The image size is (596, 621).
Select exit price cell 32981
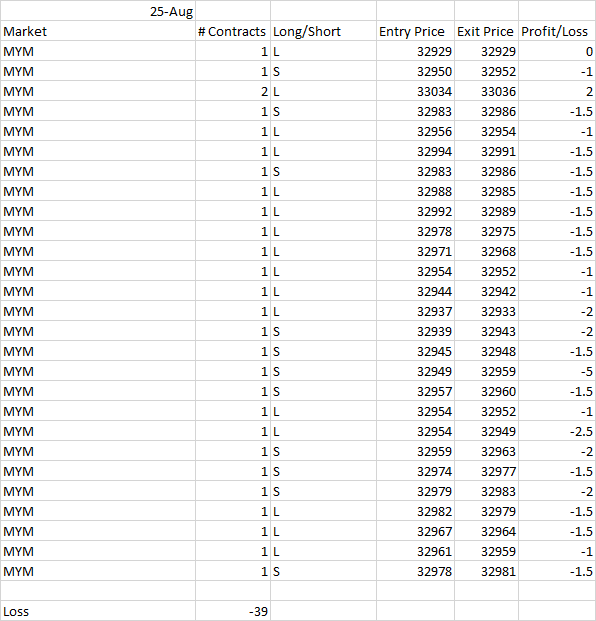(486, 571)
